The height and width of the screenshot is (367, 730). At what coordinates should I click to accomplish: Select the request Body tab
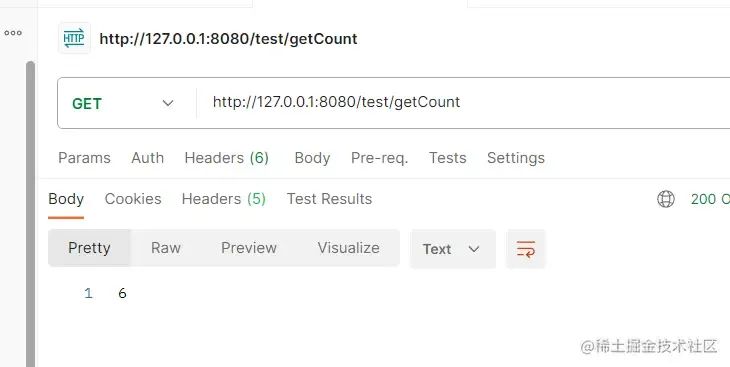point(312,158)
